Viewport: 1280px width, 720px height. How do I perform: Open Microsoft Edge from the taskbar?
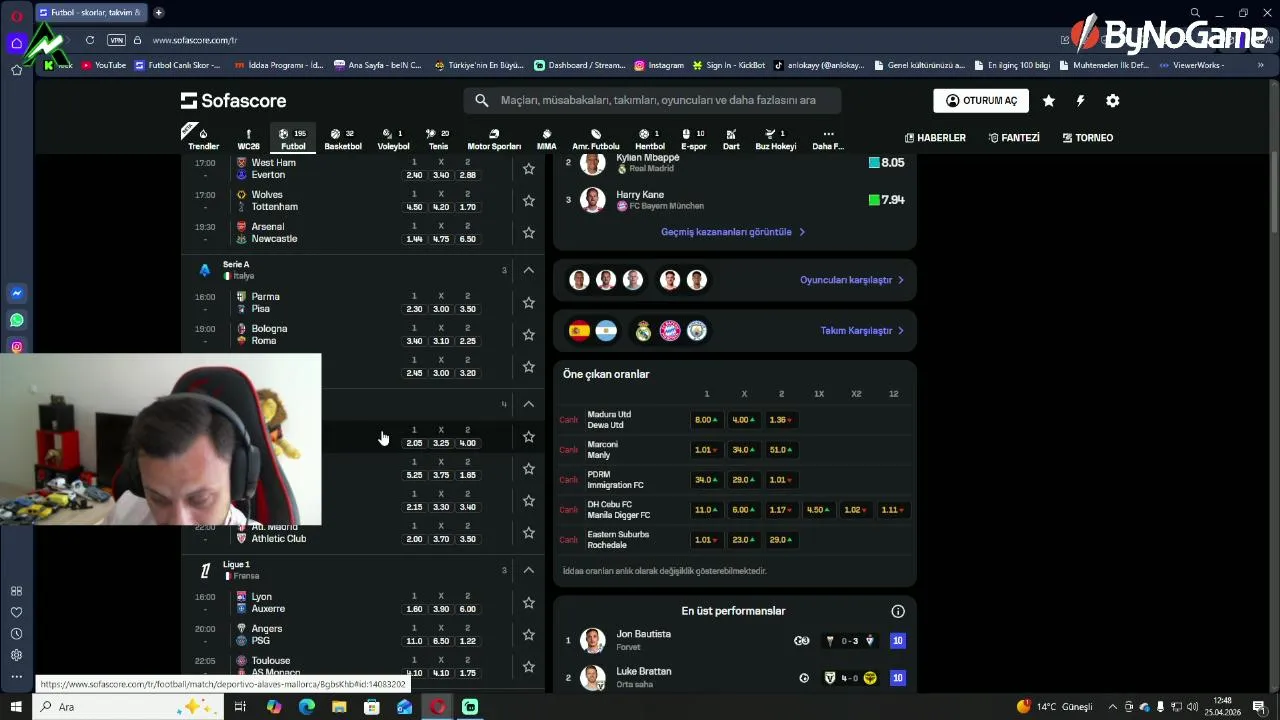tap(306, 707)
